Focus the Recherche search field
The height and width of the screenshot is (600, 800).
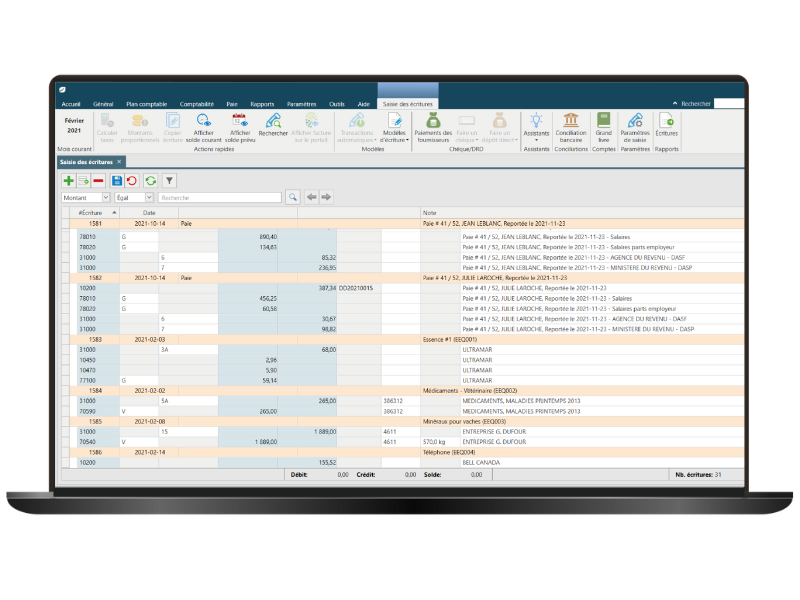(x=220, y=197)
